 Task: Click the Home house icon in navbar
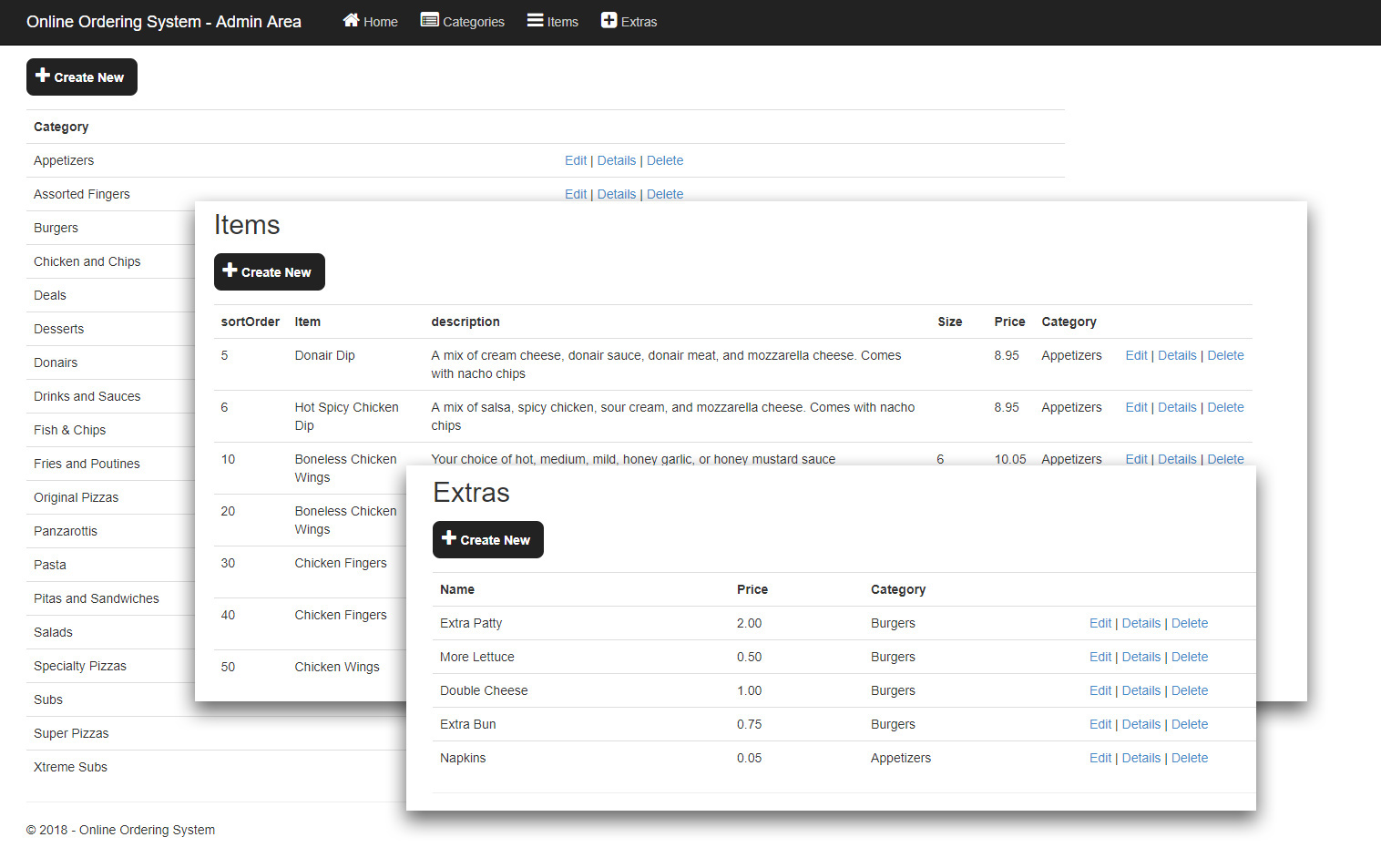[x=351, y=20]
